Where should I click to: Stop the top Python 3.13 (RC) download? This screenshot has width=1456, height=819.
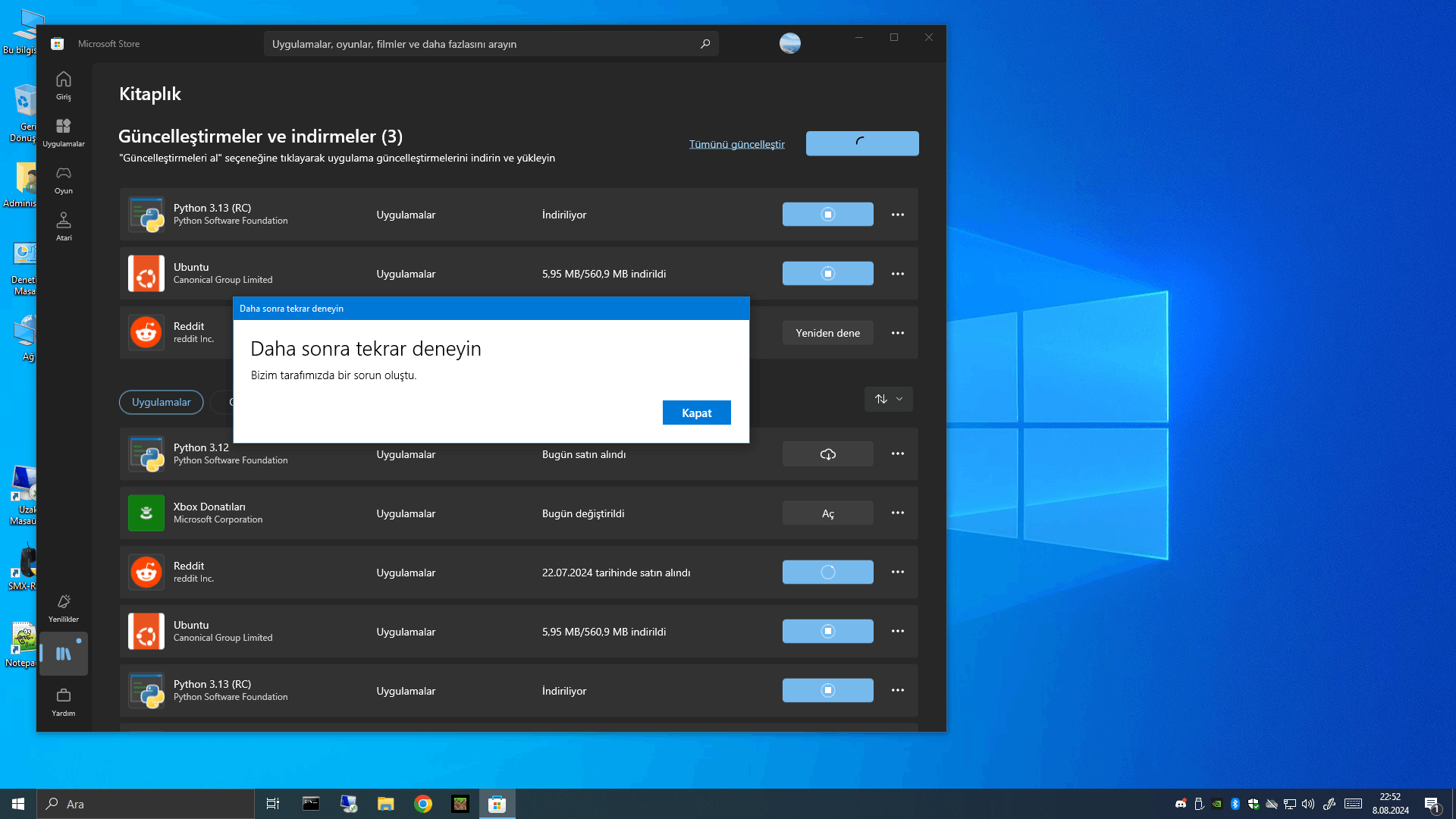point(827,215)
